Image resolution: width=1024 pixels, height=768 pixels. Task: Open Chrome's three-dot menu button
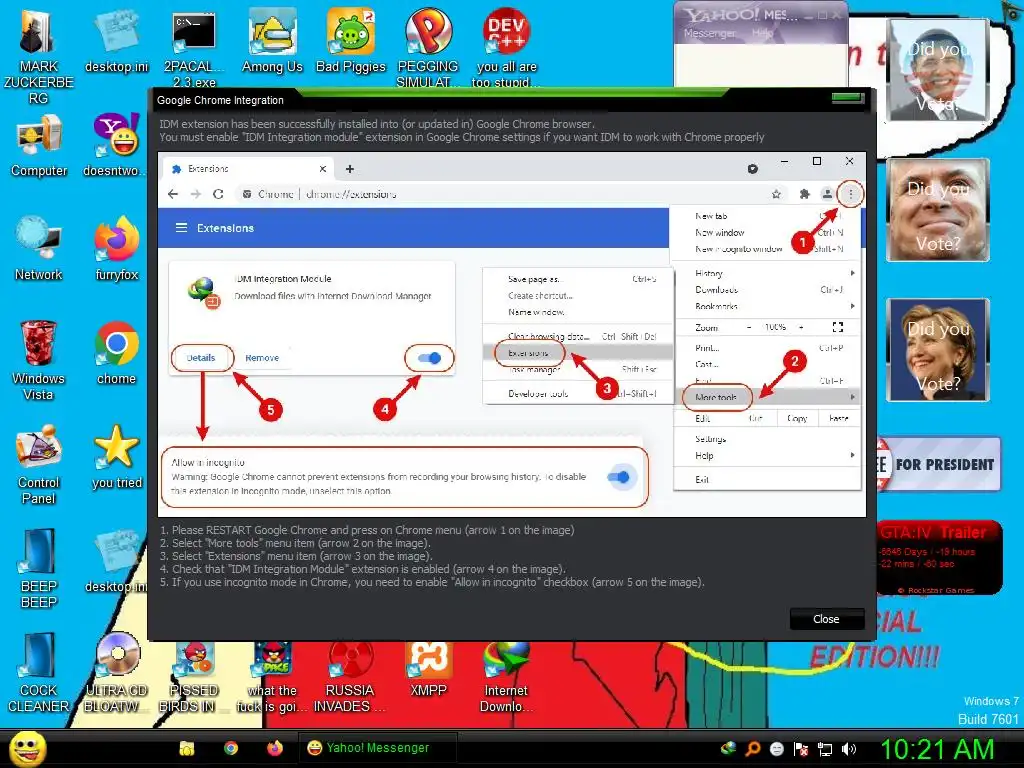(x=850, y=194)
